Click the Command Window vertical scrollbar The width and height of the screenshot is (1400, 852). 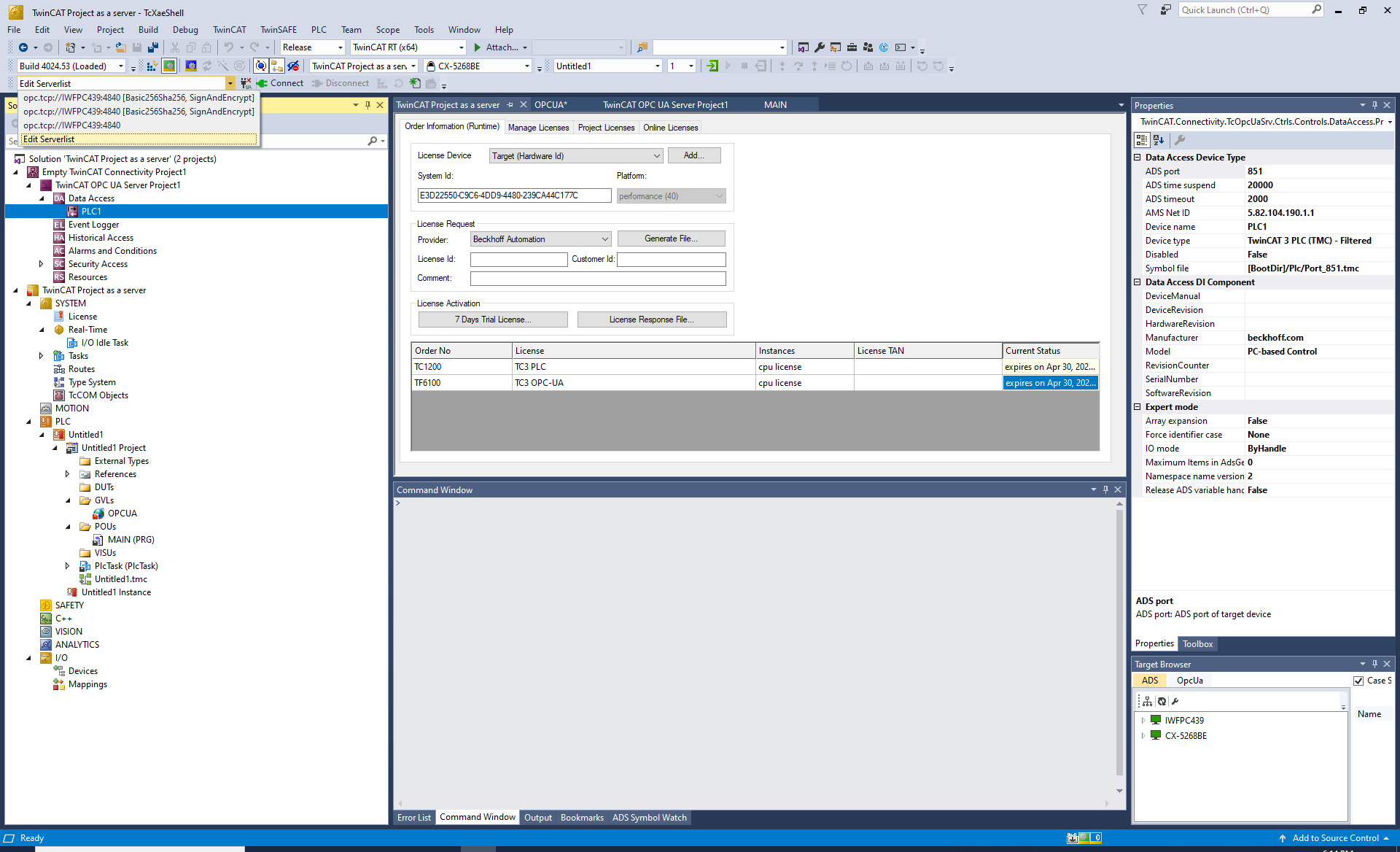[x=1119, y=642]
